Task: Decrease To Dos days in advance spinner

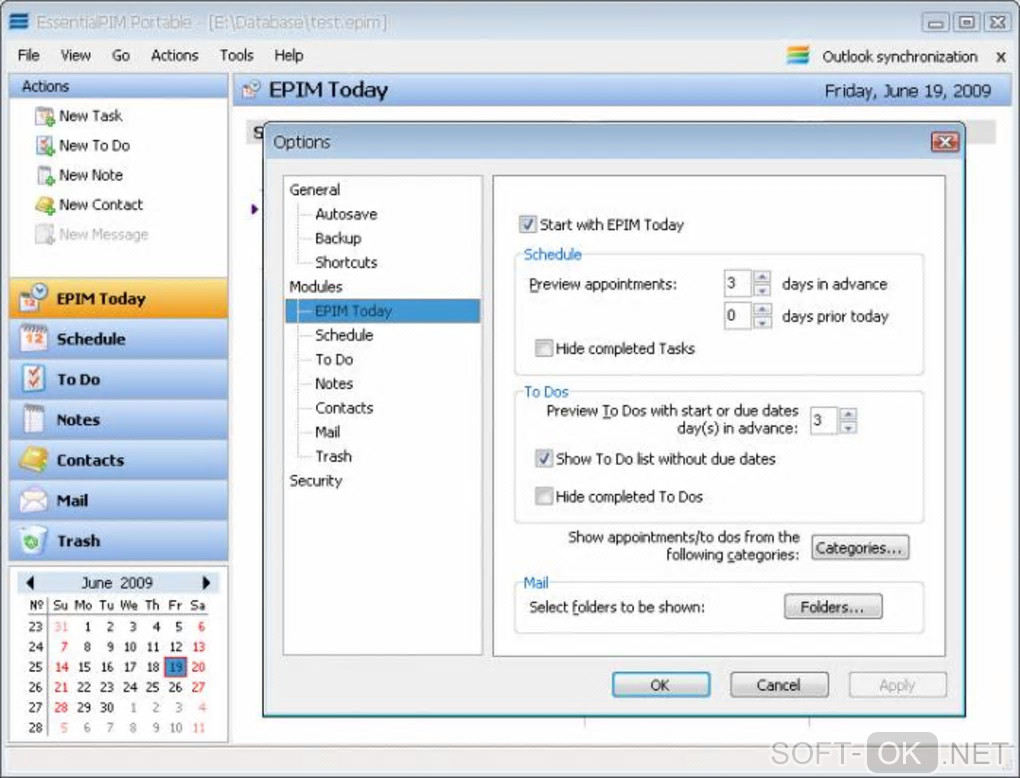Action: tap(848, 427)
